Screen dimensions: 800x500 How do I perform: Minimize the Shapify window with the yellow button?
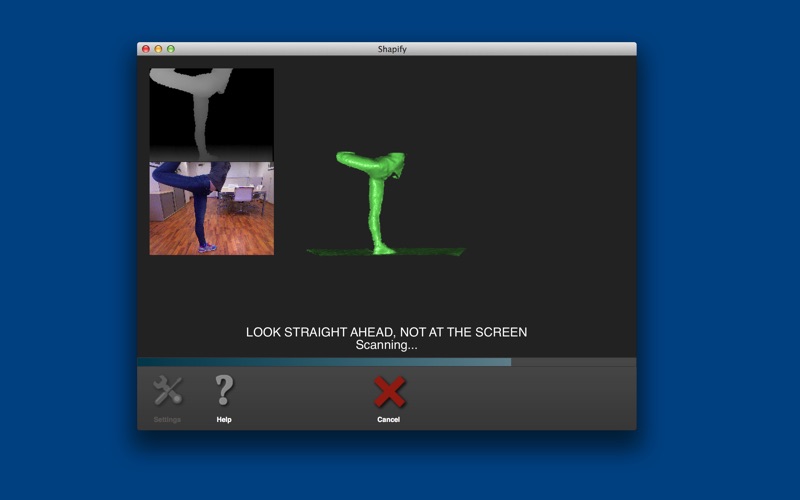[x=158, y=48]
